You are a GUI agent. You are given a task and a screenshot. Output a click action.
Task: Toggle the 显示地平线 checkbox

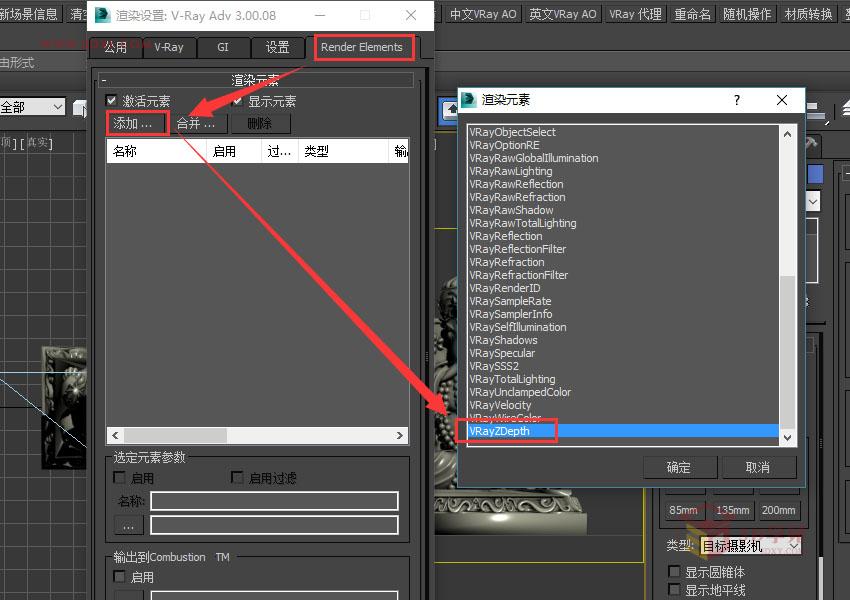point(676,588)
